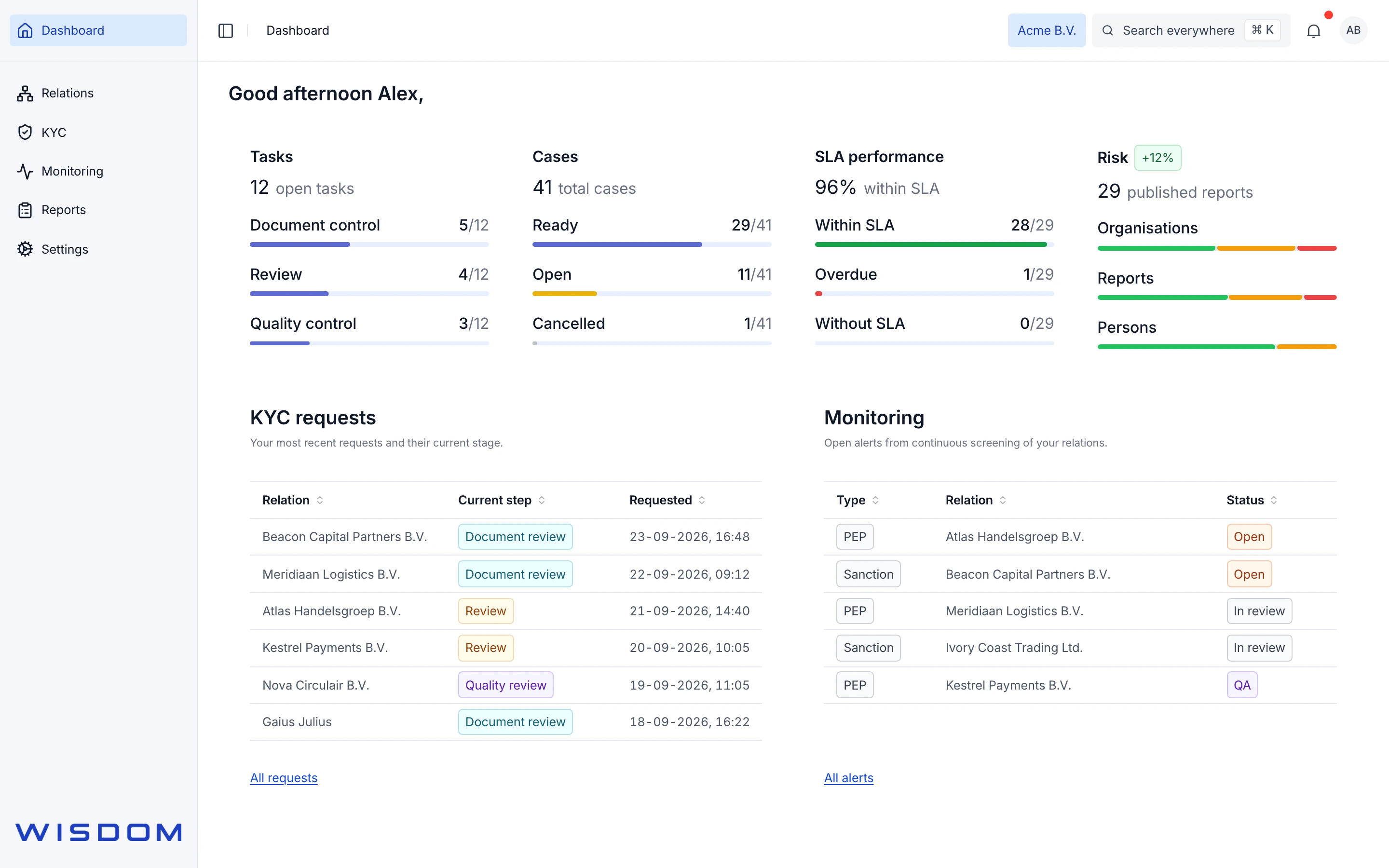Click the Dashboard home icon in sidebar

[25, 30]
